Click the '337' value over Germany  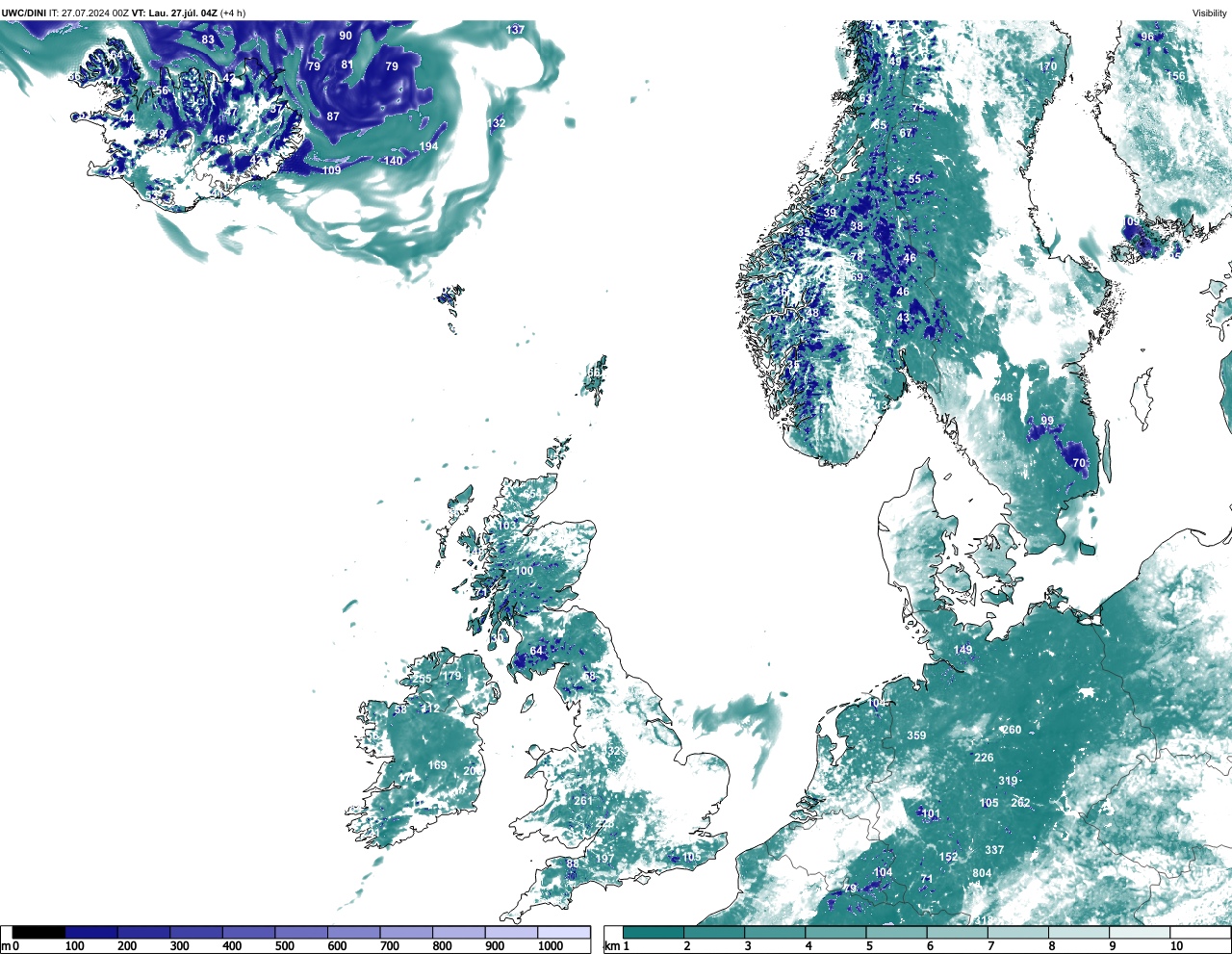(x=994, y=850)
